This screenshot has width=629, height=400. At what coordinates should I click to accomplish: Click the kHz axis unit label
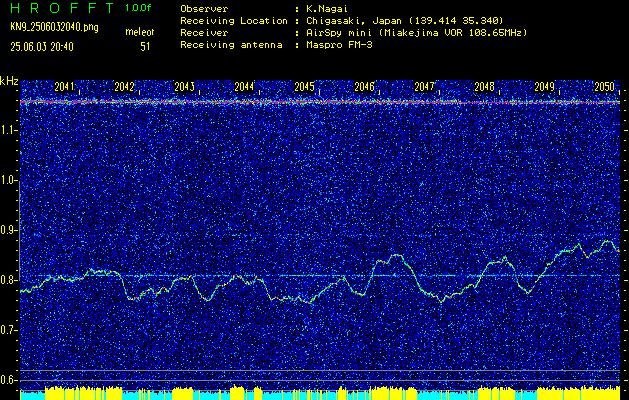pyautogui.click(x=9, y=81)
